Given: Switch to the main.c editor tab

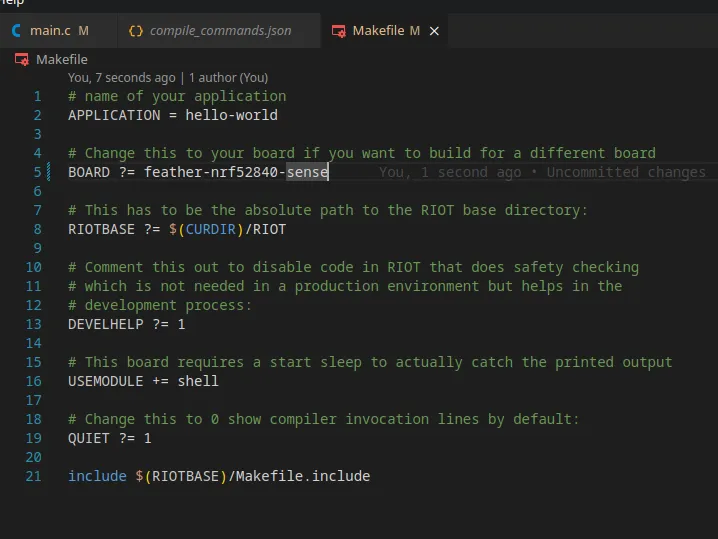Looking at the screenshot, I should (x=58, y=31).
